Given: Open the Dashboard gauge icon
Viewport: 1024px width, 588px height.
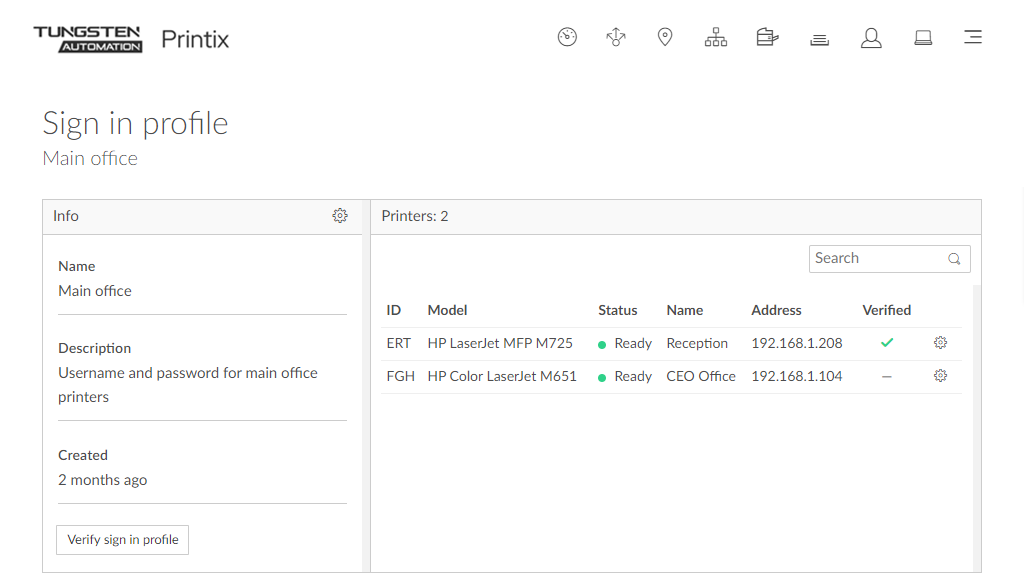Looking at the screenshot, I should click(x=567, y=38).
